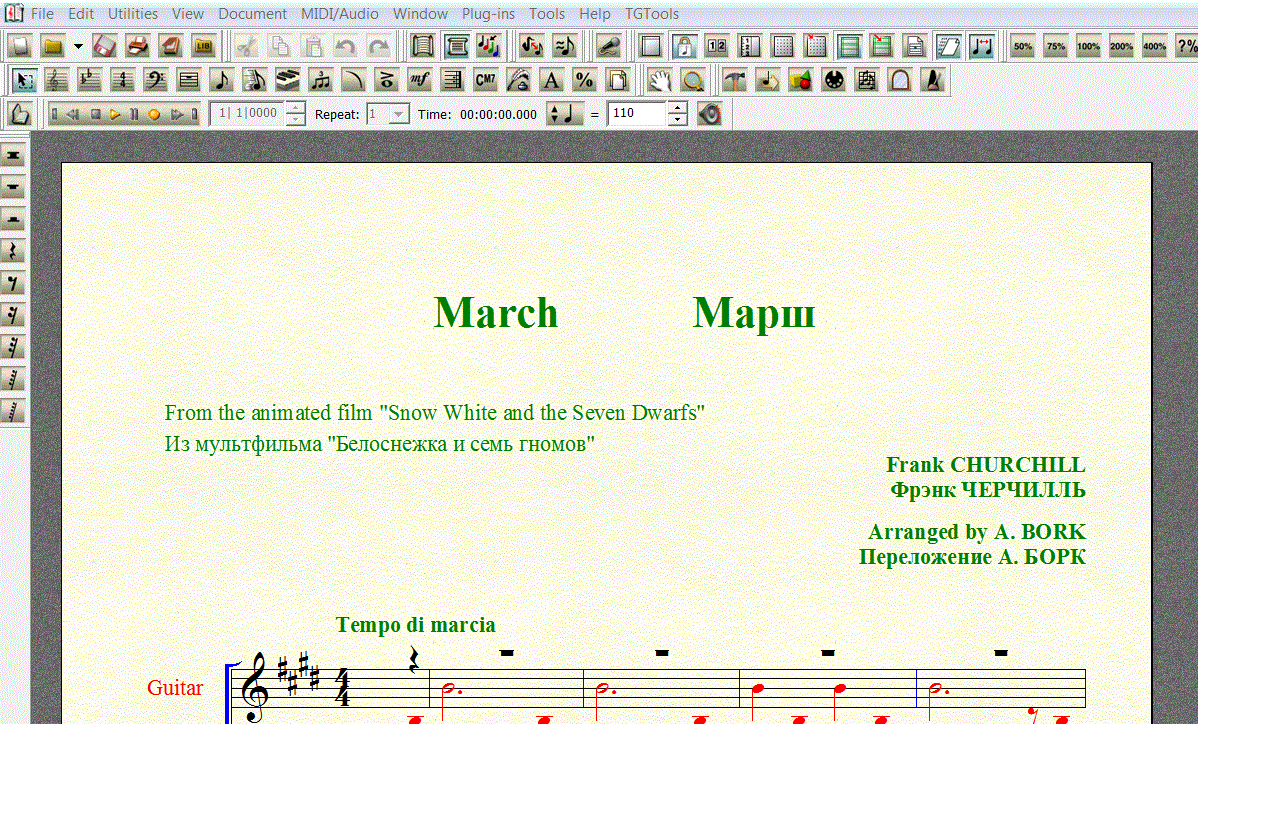Select the Tempo tool metronome icon
The height and width of the screenshot is (817, 1274).
pyautogui.click(x=933, y=80)
